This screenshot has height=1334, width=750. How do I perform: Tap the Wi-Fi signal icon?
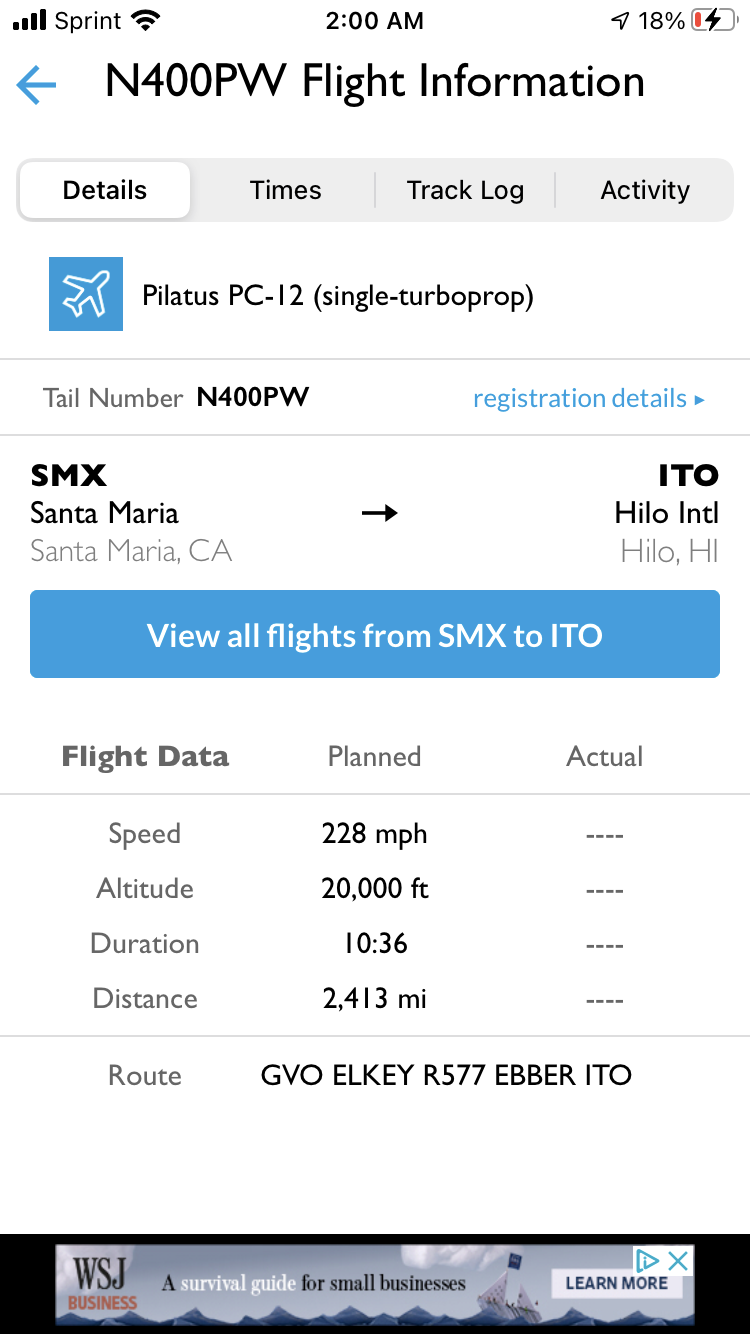click(145, 20)
